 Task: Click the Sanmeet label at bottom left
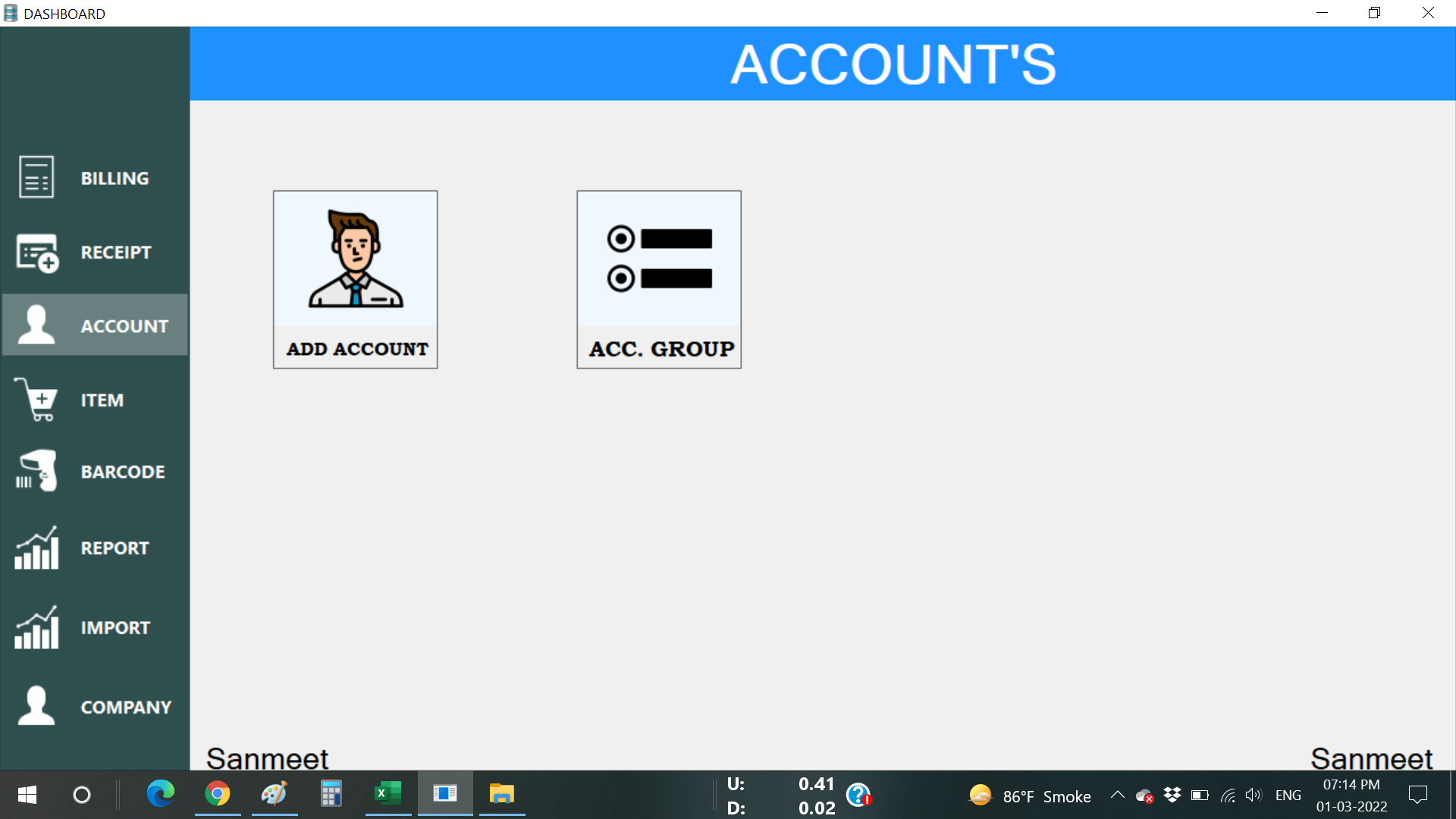tap(267, 758)
